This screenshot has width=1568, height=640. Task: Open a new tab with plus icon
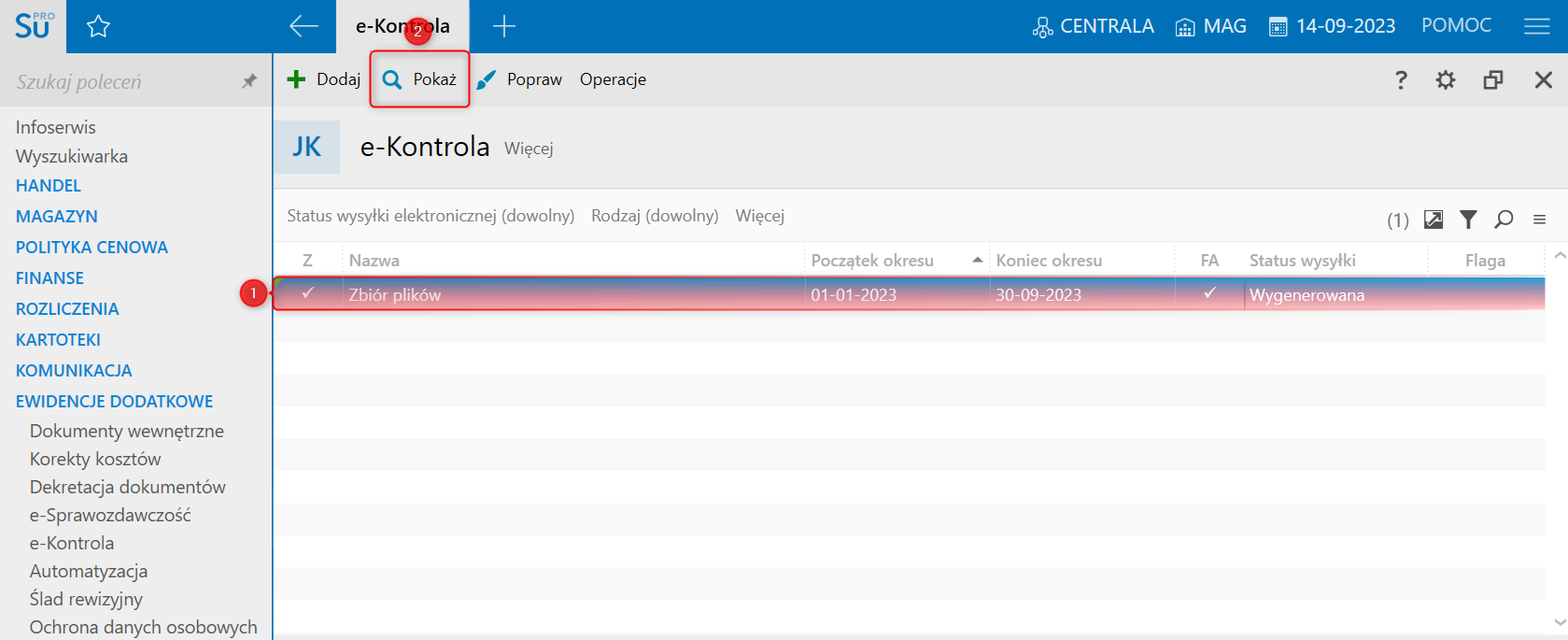click(504, 26)
